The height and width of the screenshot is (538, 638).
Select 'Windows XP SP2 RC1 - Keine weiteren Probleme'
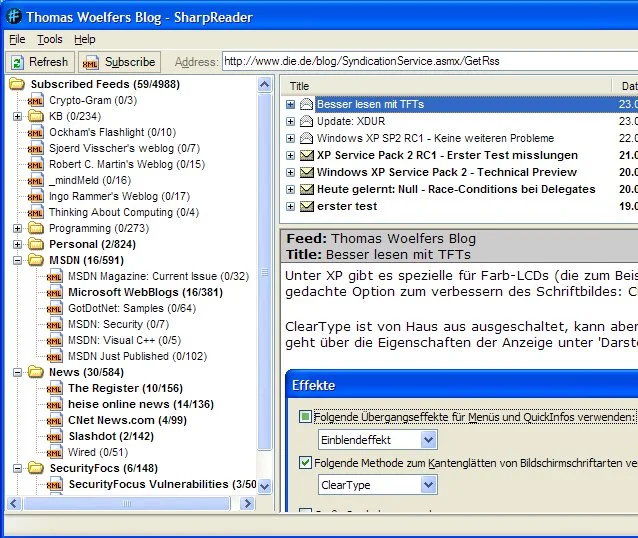click(435, 138)
